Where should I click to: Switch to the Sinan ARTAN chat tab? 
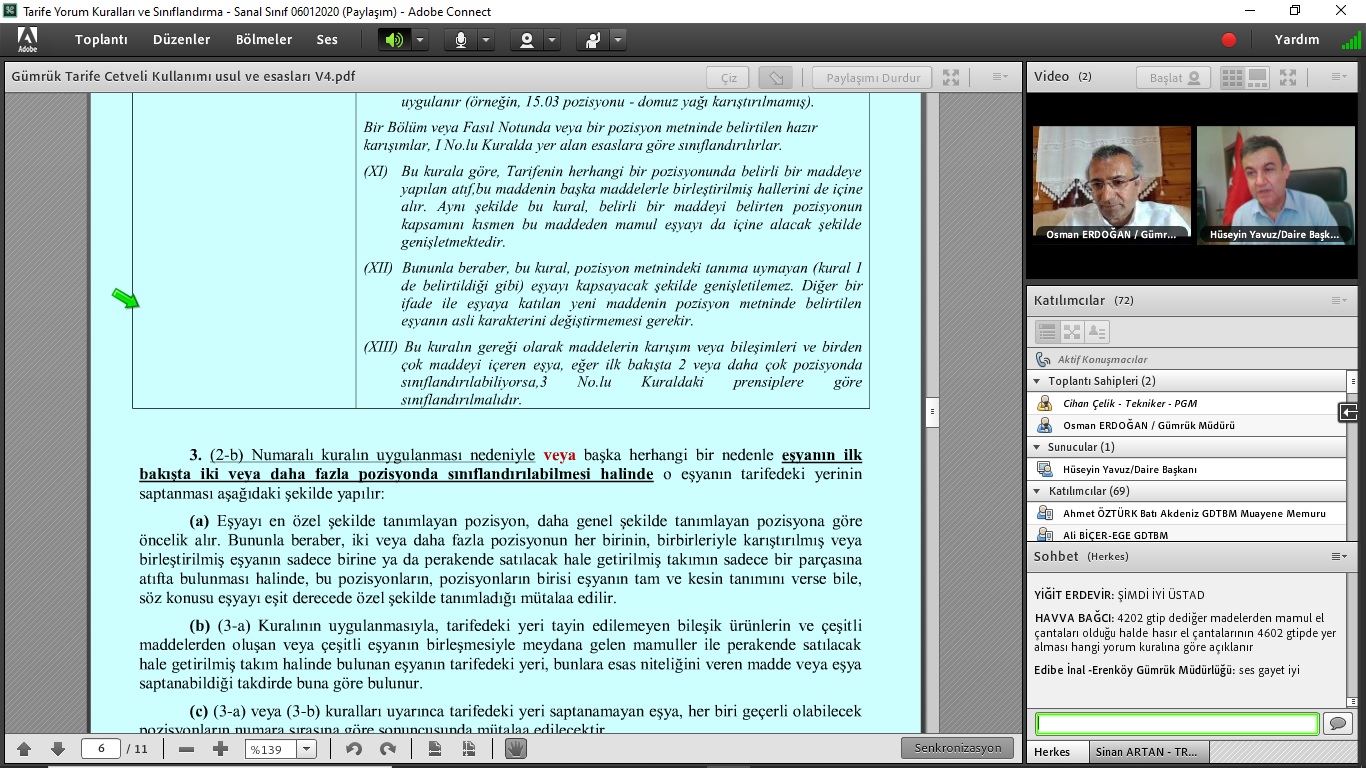[1150, 752]
